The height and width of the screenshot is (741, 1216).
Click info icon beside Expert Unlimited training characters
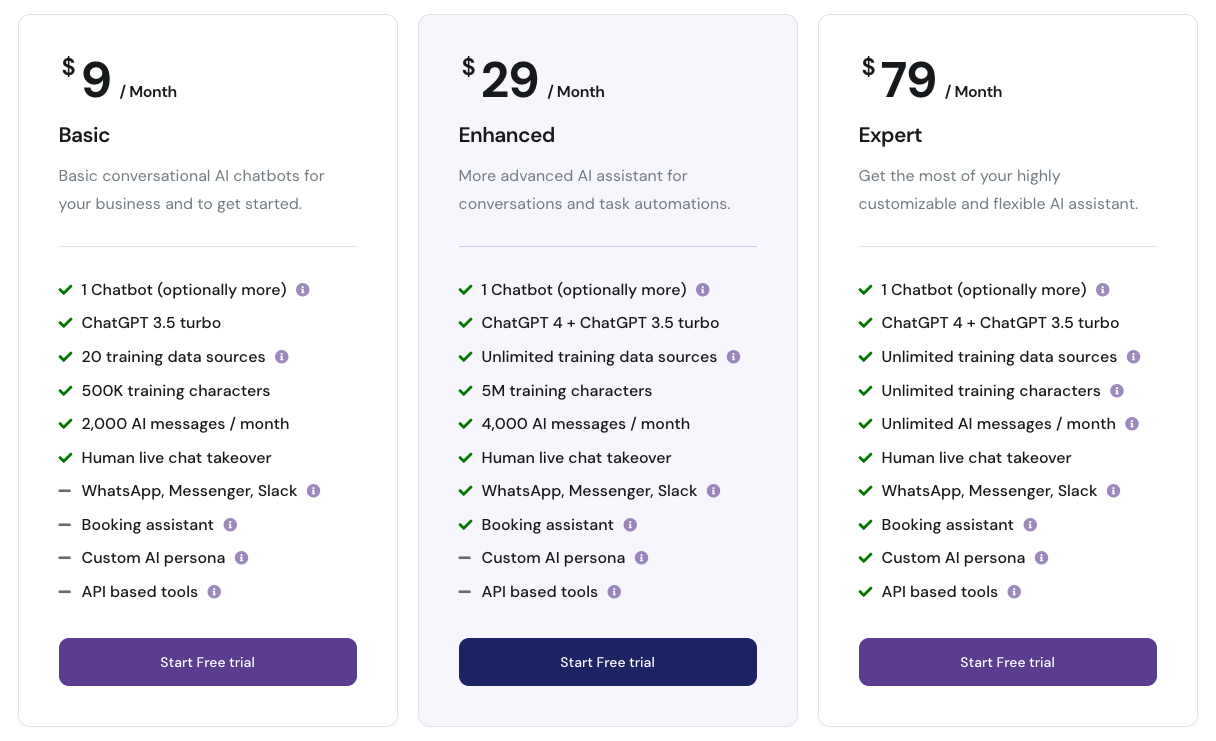1117,391
